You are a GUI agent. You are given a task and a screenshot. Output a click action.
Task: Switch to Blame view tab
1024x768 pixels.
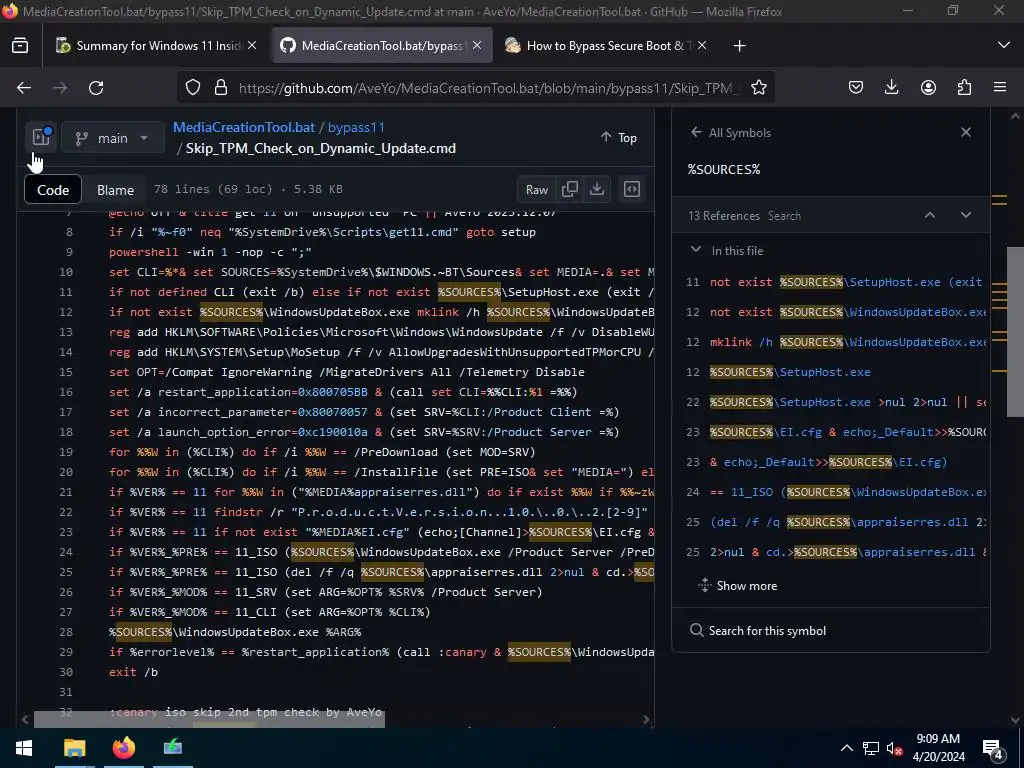tap(116, 190)
